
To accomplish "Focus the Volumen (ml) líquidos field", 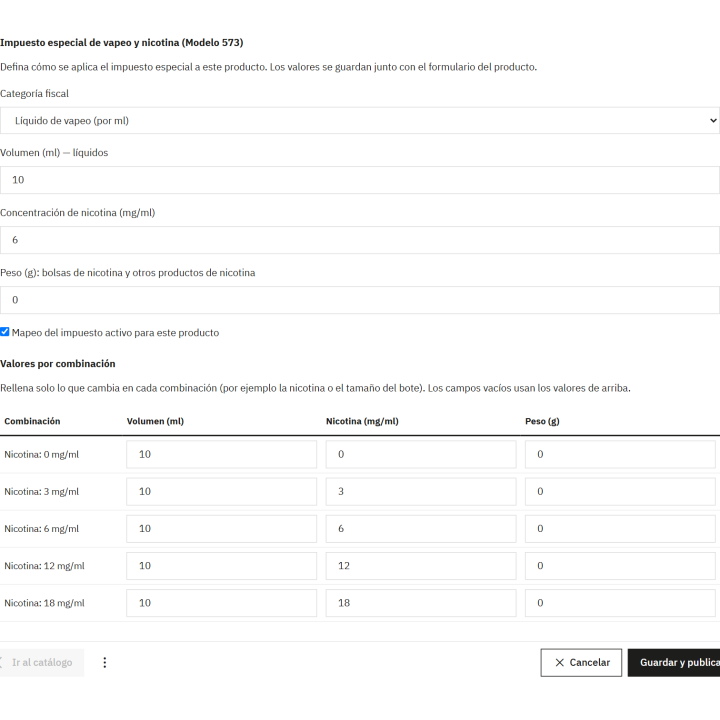I will tap(360, 180).
